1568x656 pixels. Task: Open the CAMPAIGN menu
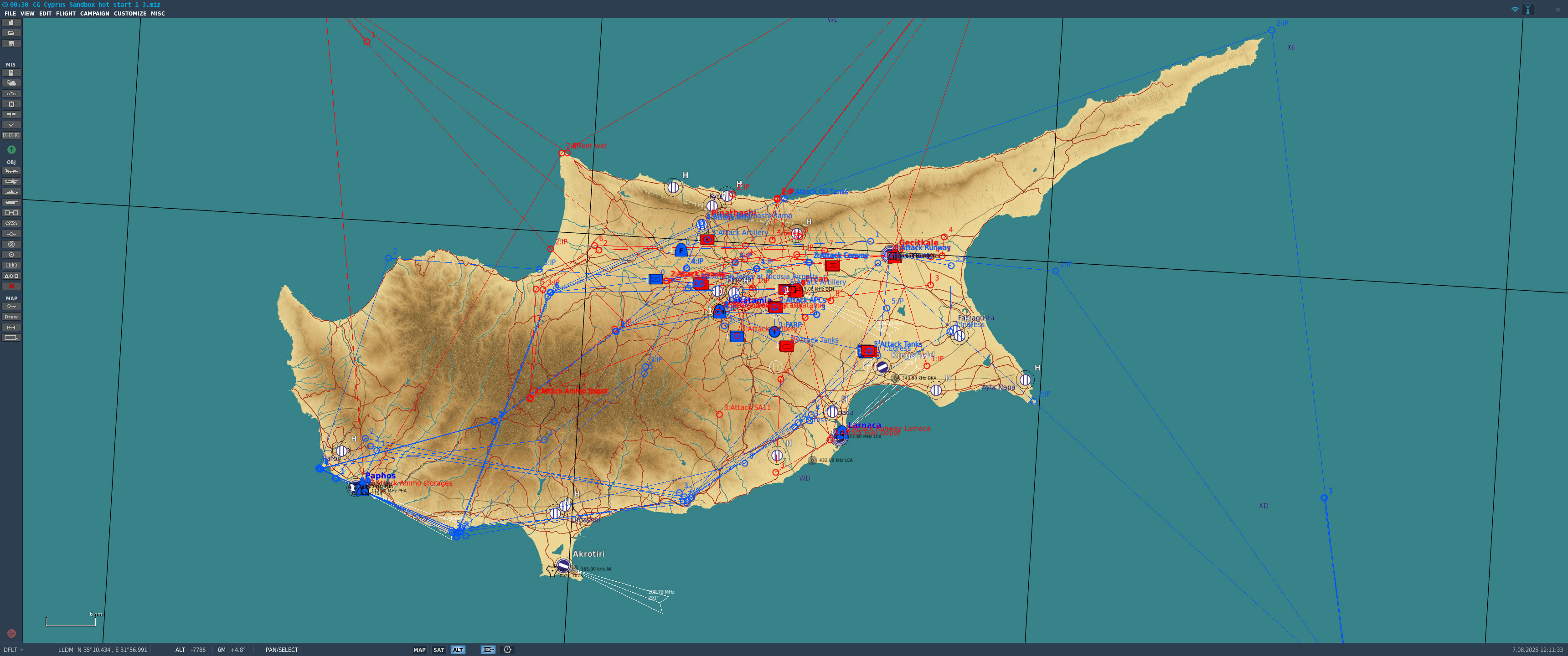94,13
